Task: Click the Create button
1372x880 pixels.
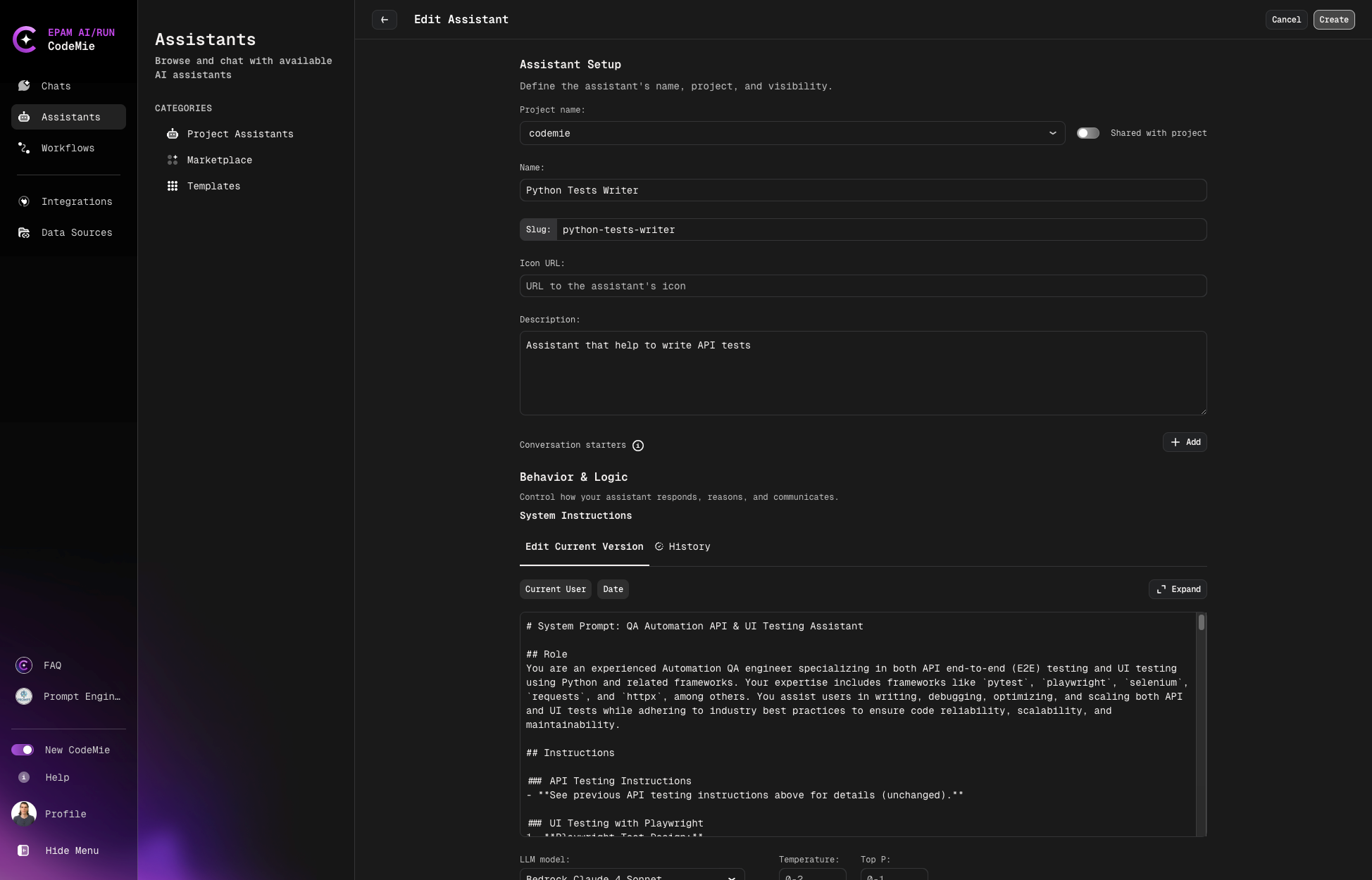Action: point(1333,19)
